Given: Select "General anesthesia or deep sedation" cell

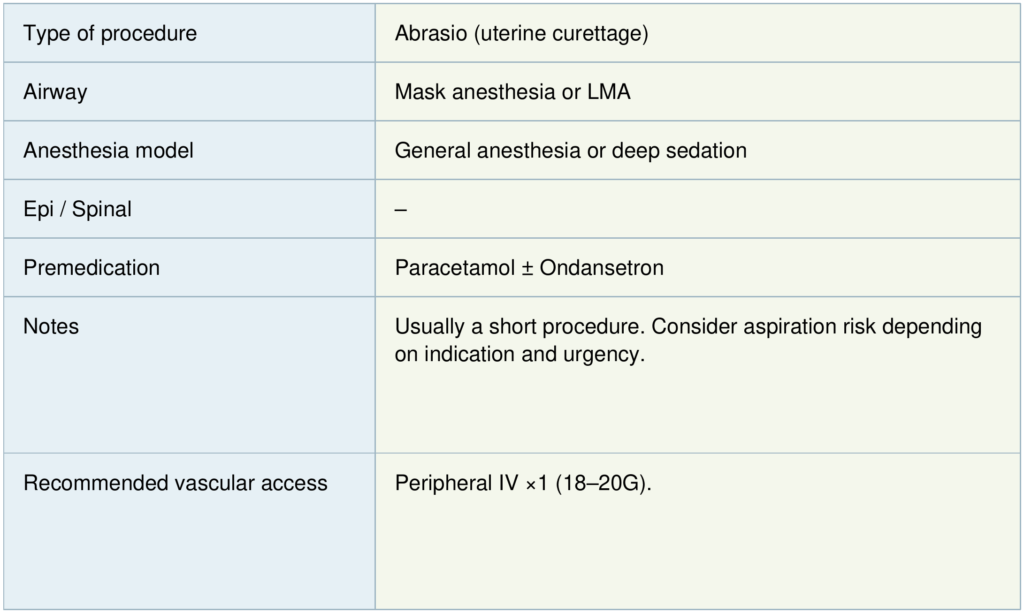Looking at the screenshot, I should coord(570,151).
